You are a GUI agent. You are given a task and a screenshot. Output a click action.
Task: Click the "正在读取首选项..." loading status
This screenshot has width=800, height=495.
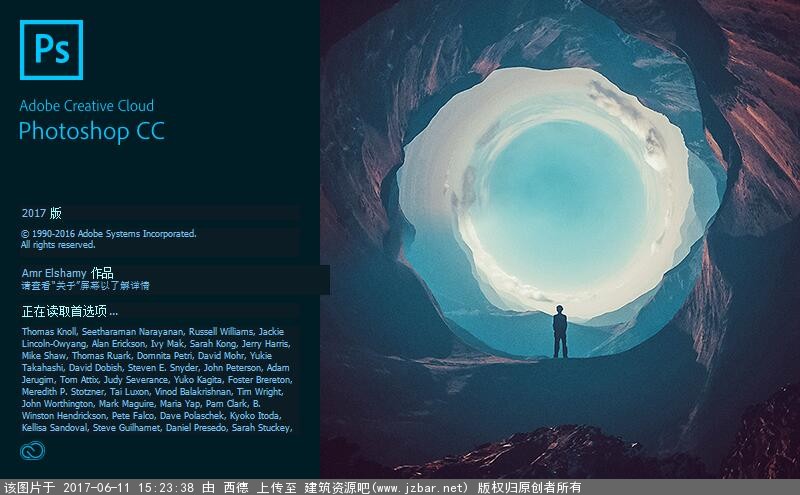(70, 311)
